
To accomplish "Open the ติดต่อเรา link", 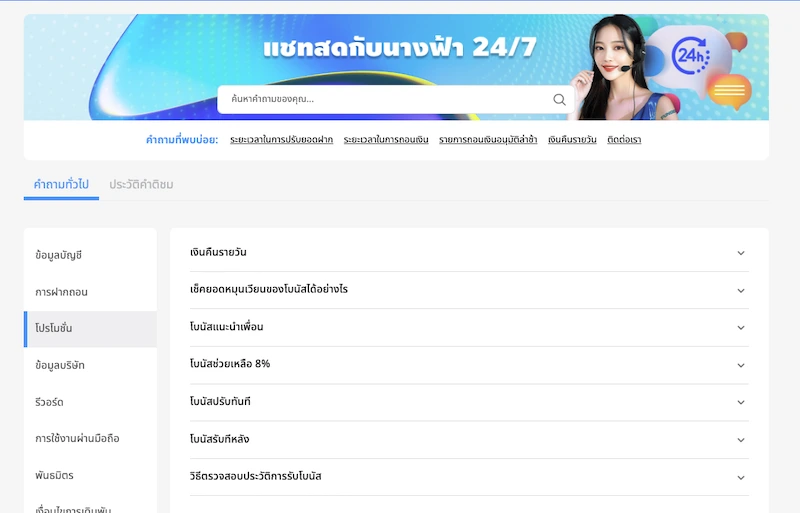I will [x=624, y=140].
